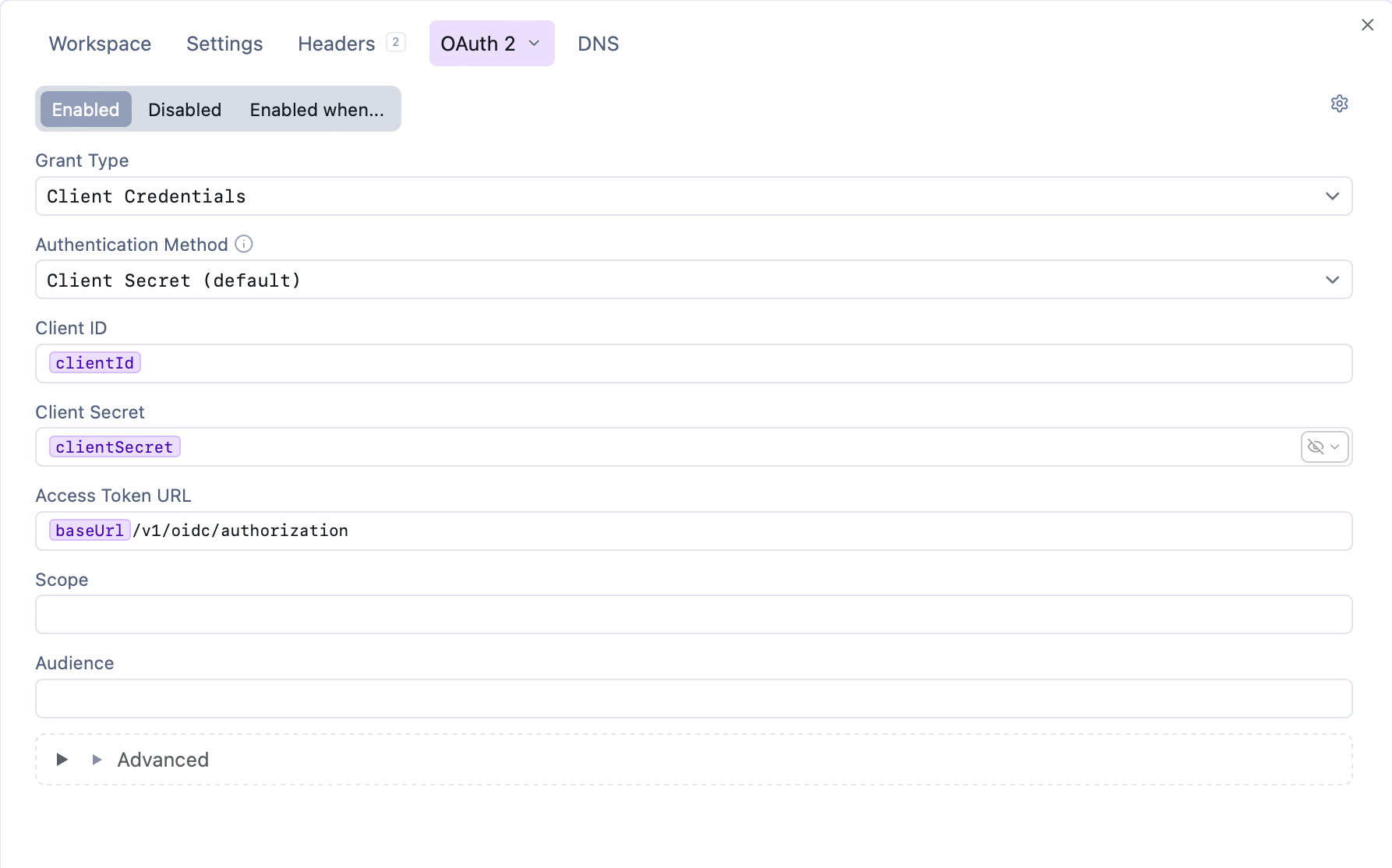Viewport: 1392px width, 868px height.
Task: Choose the Enabled when... option
Action: (316, 109)
